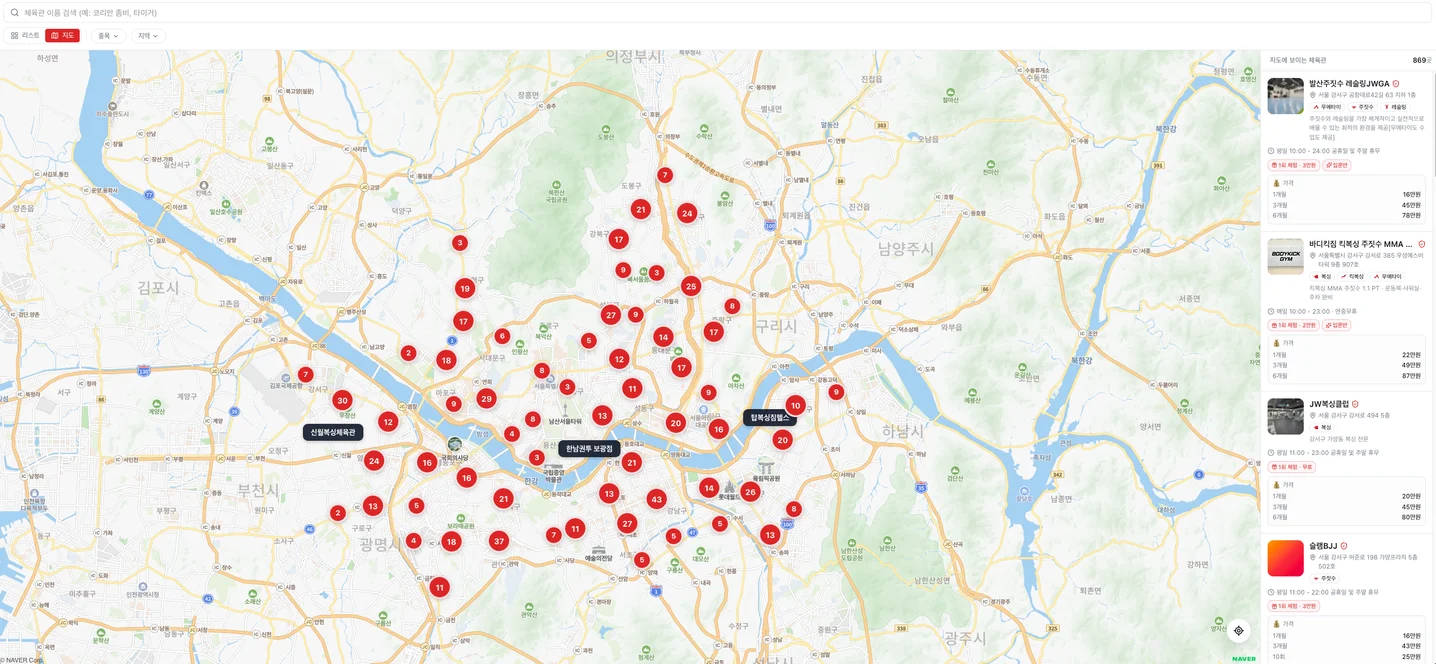Click the cluster marker showing 37
This screenshot has height=664, width=1436.
tap(499, 541)
